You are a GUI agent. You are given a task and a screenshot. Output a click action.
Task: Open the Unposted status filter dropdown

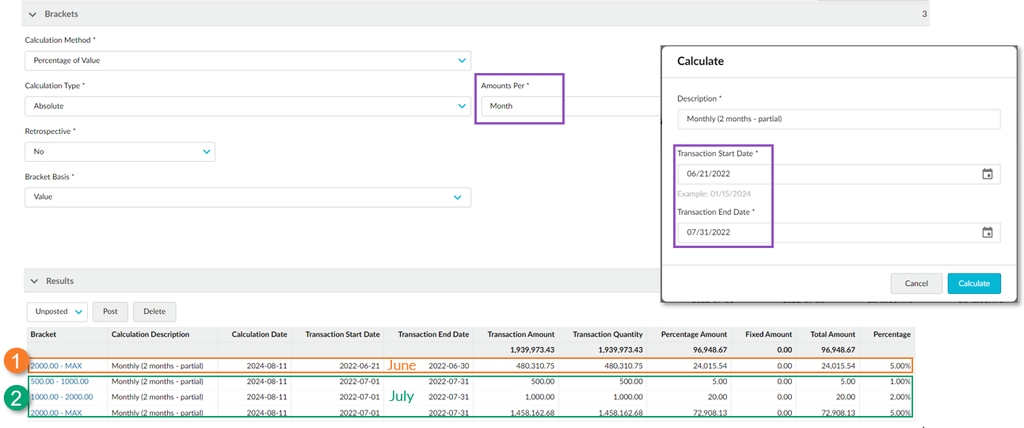57,312
